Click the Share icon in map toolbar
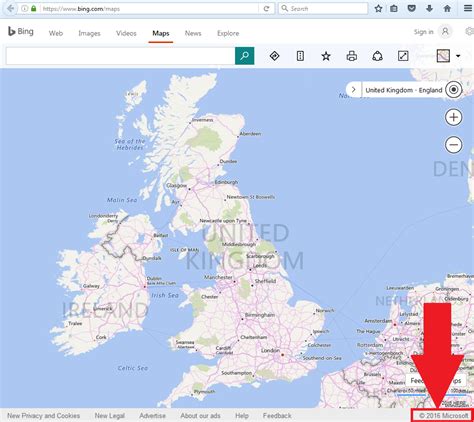This screenshot has height=422, width=474. pos(377,56)
